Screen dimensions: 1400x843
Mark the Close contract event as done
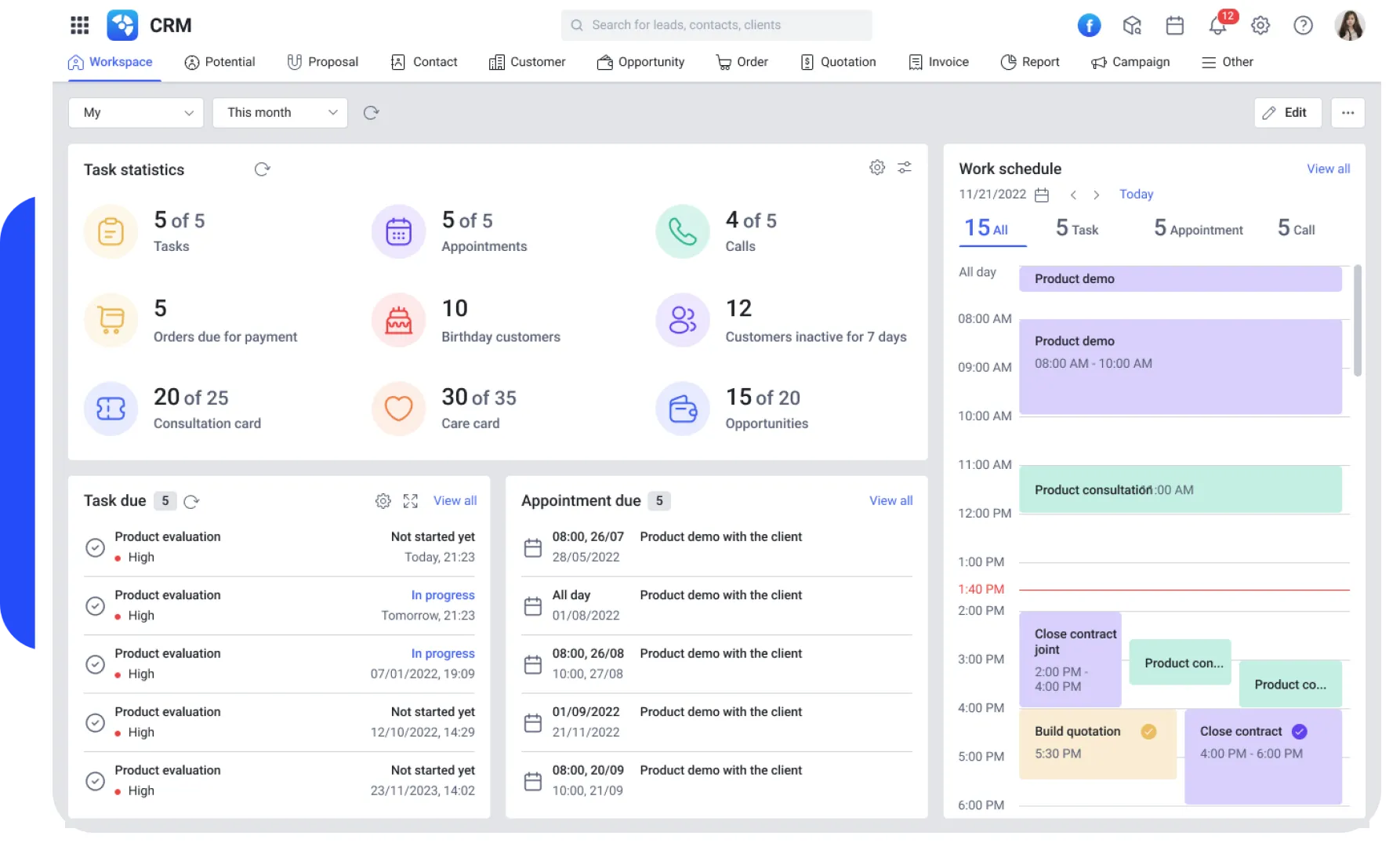point(1299,731)
